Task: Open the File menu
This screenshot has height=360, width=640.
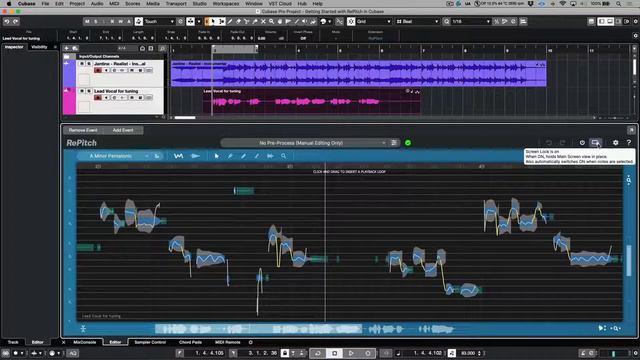Action: click(45, 4)
